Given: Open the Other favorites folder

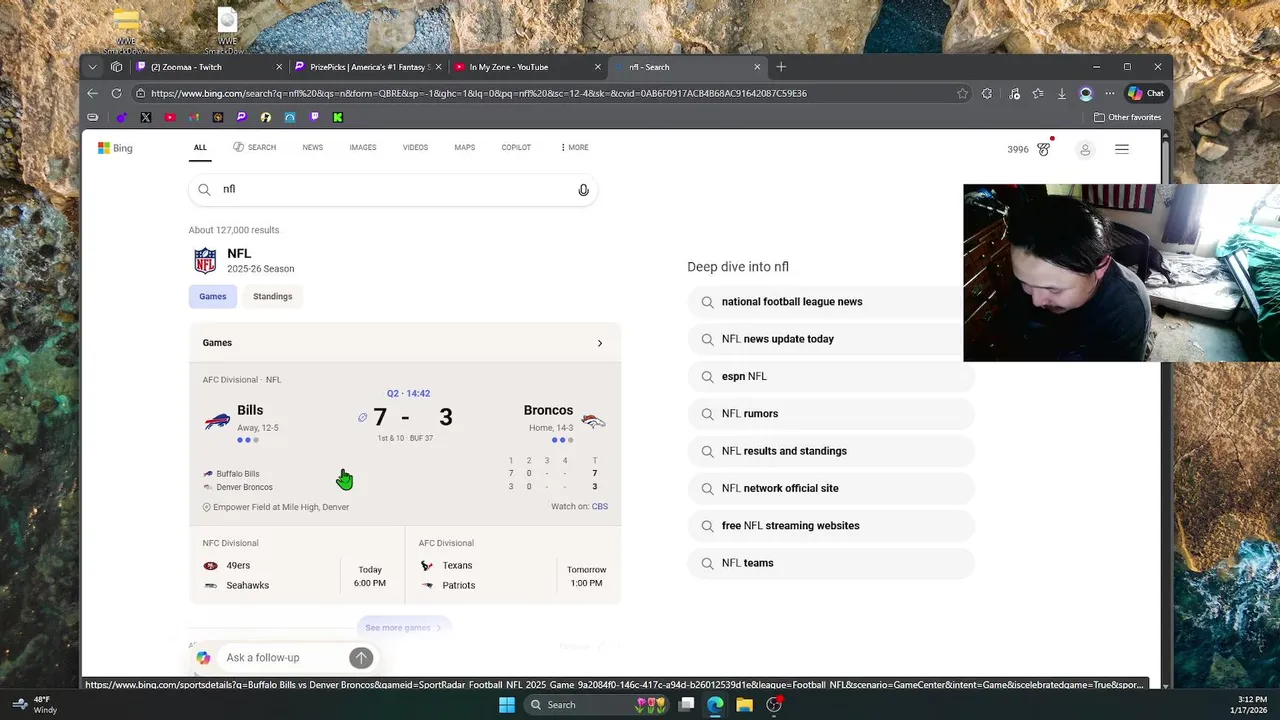Looking at the screenshot, I should [x=1127, y=117].
